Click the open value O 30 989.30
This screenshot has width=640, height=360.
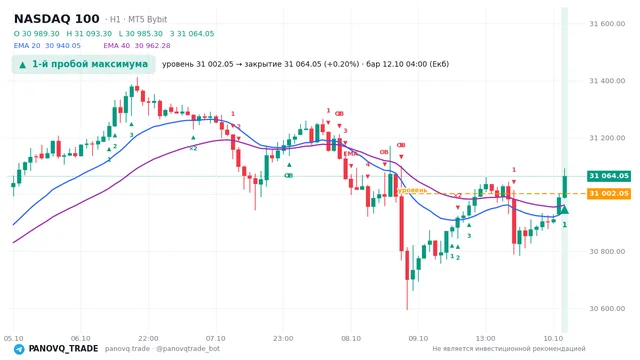tap(37, 34)
